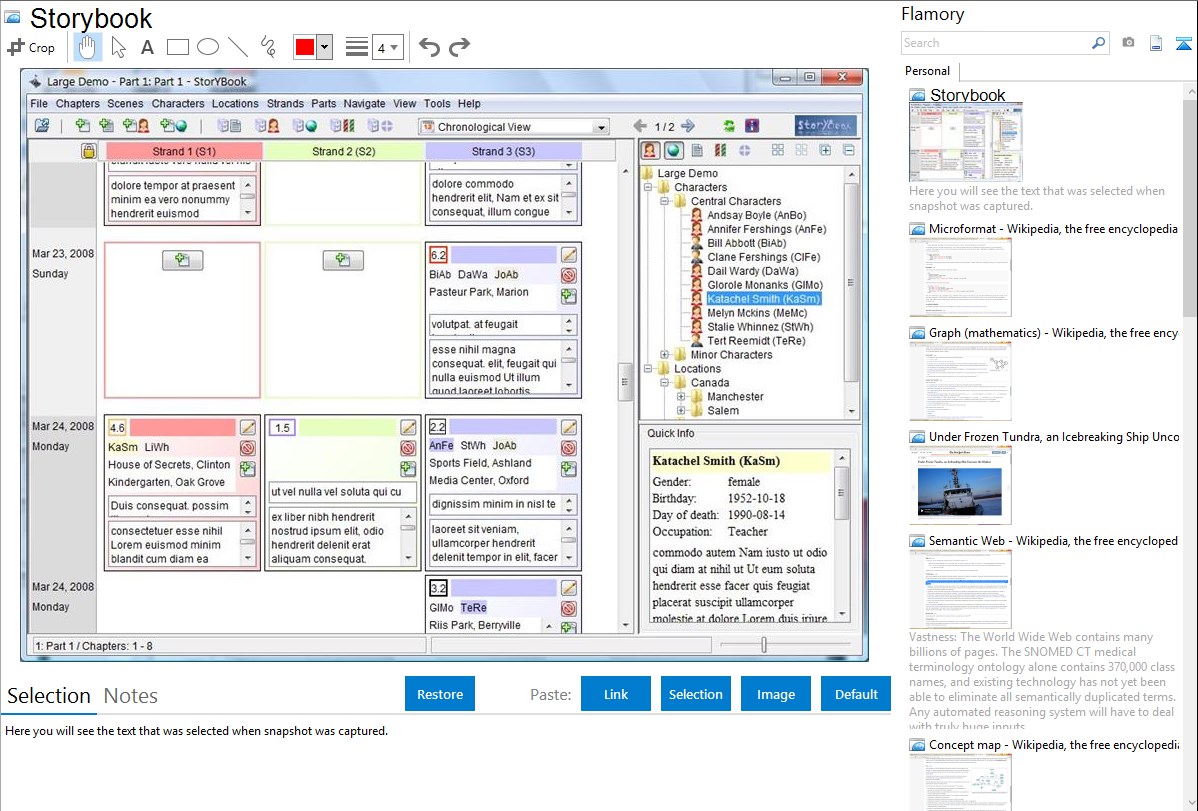
Task: Pick the freehand scribble tool
Action: click(x=268, y=47)
